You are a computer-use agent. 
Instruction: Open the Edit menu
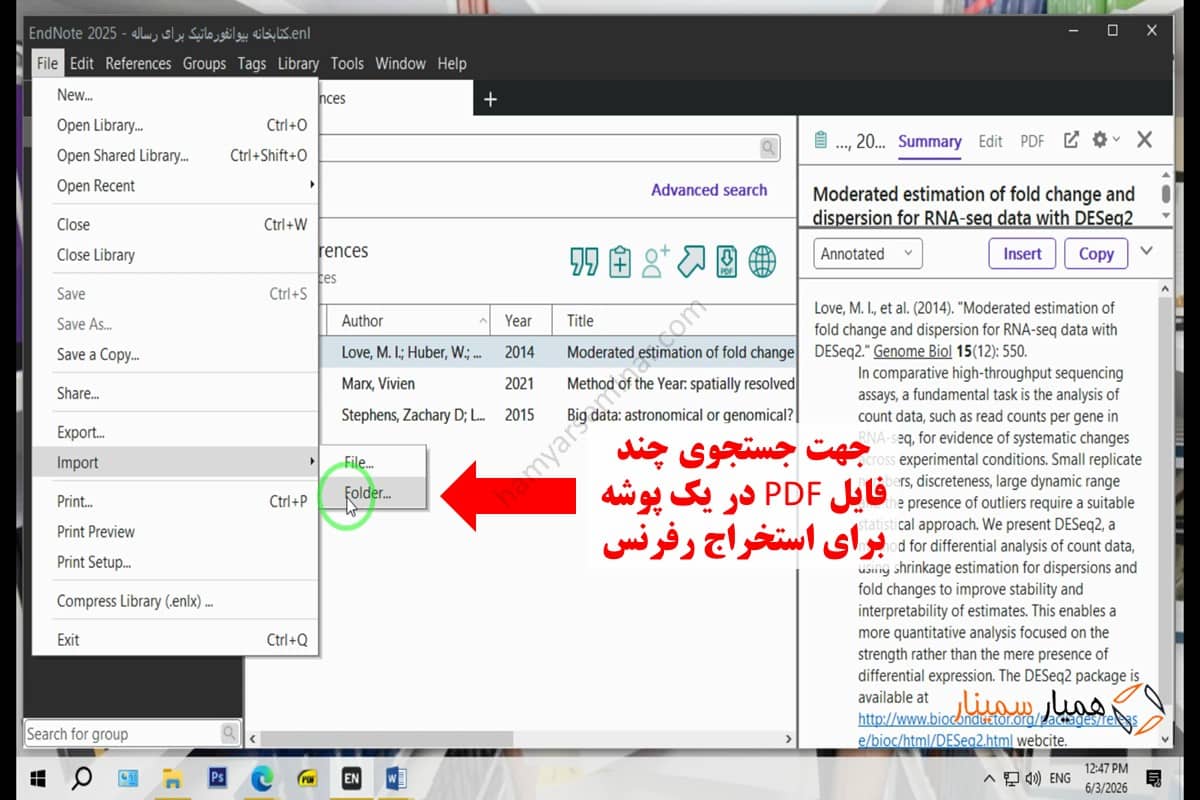click(82, 63)
